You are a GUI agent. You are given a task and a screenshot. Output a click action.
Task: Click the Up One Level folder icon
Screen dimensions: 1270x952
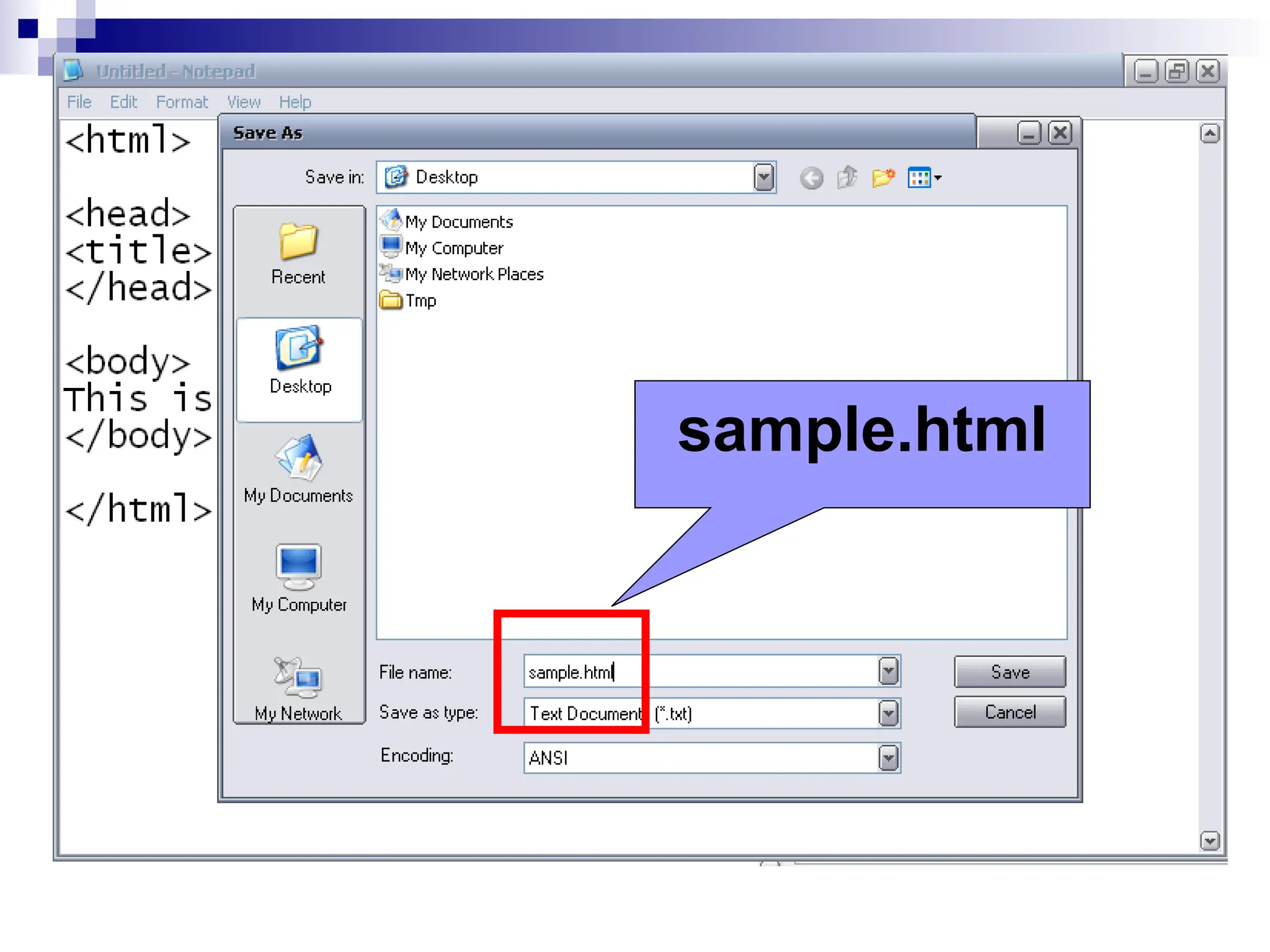pyautogui.click(x=847, y=178)
